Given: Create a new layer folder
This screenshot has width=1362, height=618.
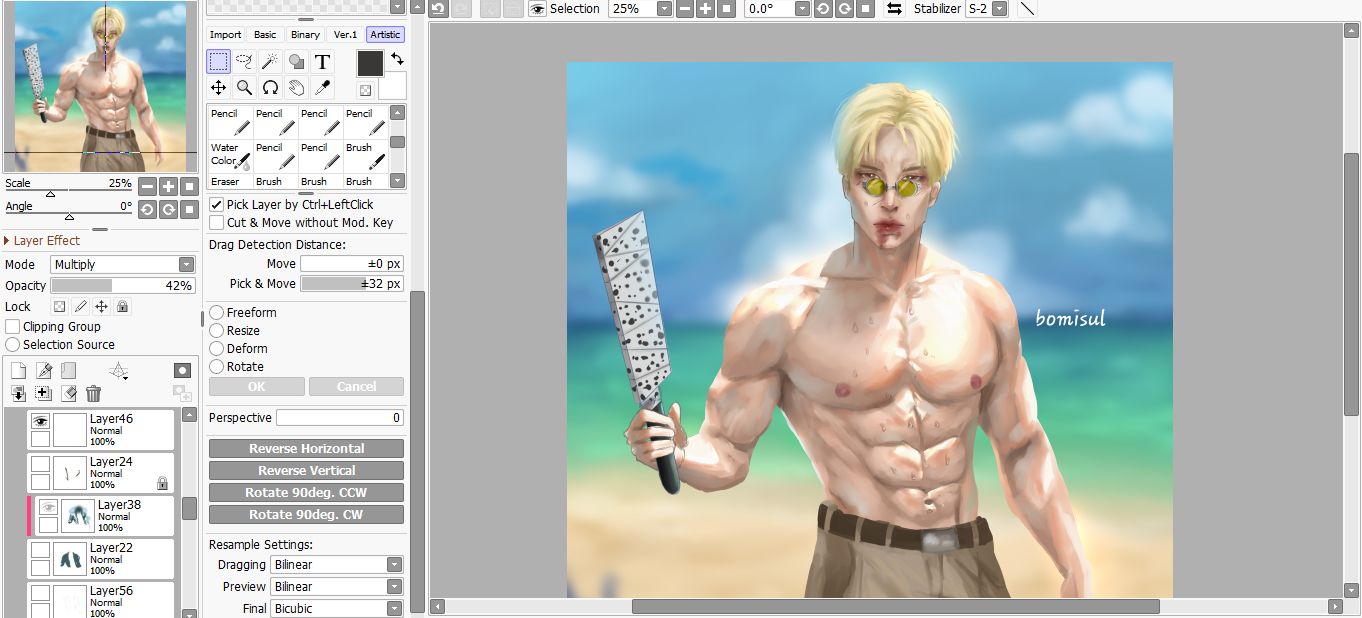Looking at the screenshot, I should pyautogui.click(x=69, y=371).
